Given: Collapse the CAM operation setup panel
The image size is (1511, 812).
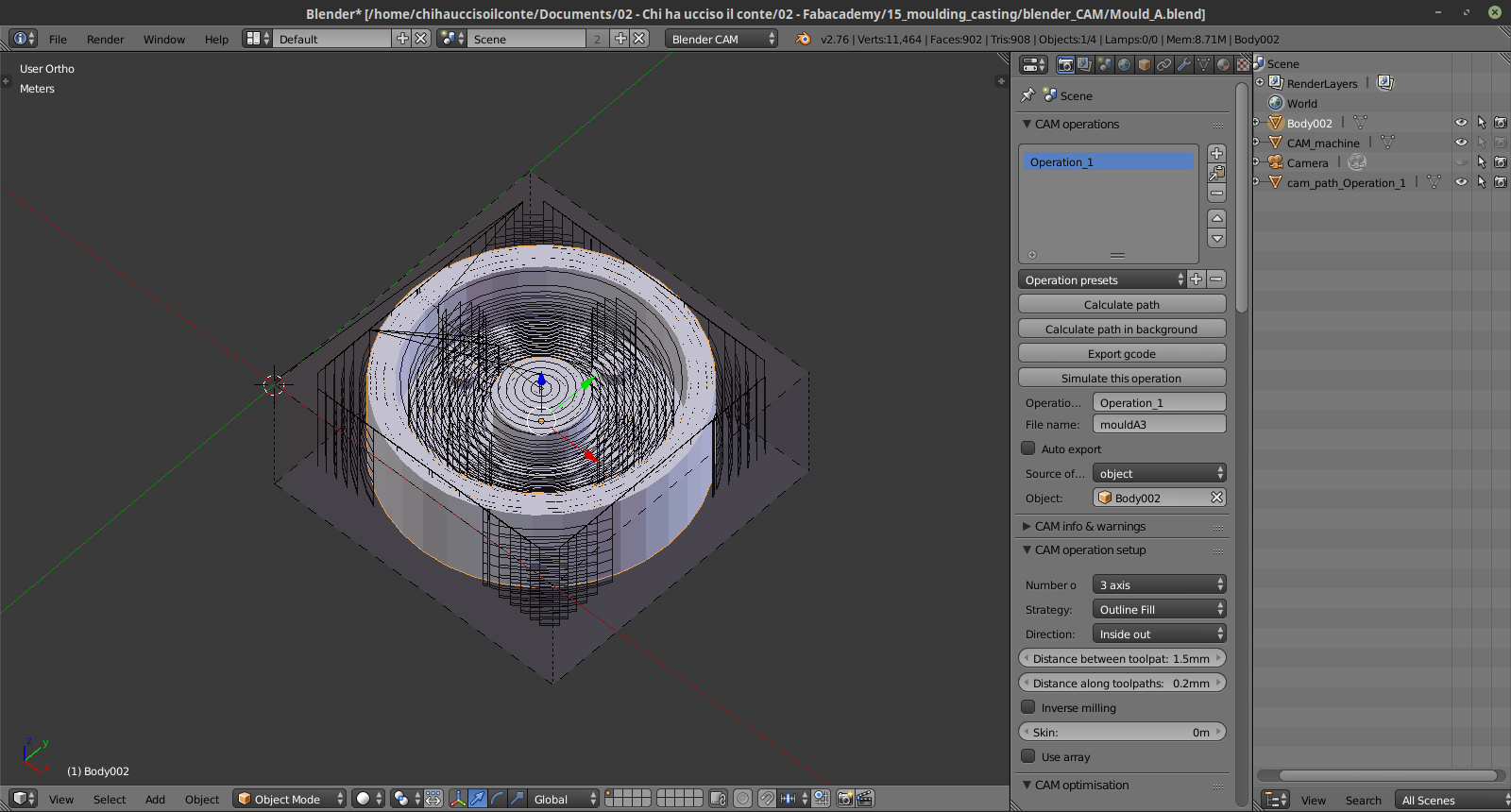Looking at the screenshot, I should point(1027,550).
